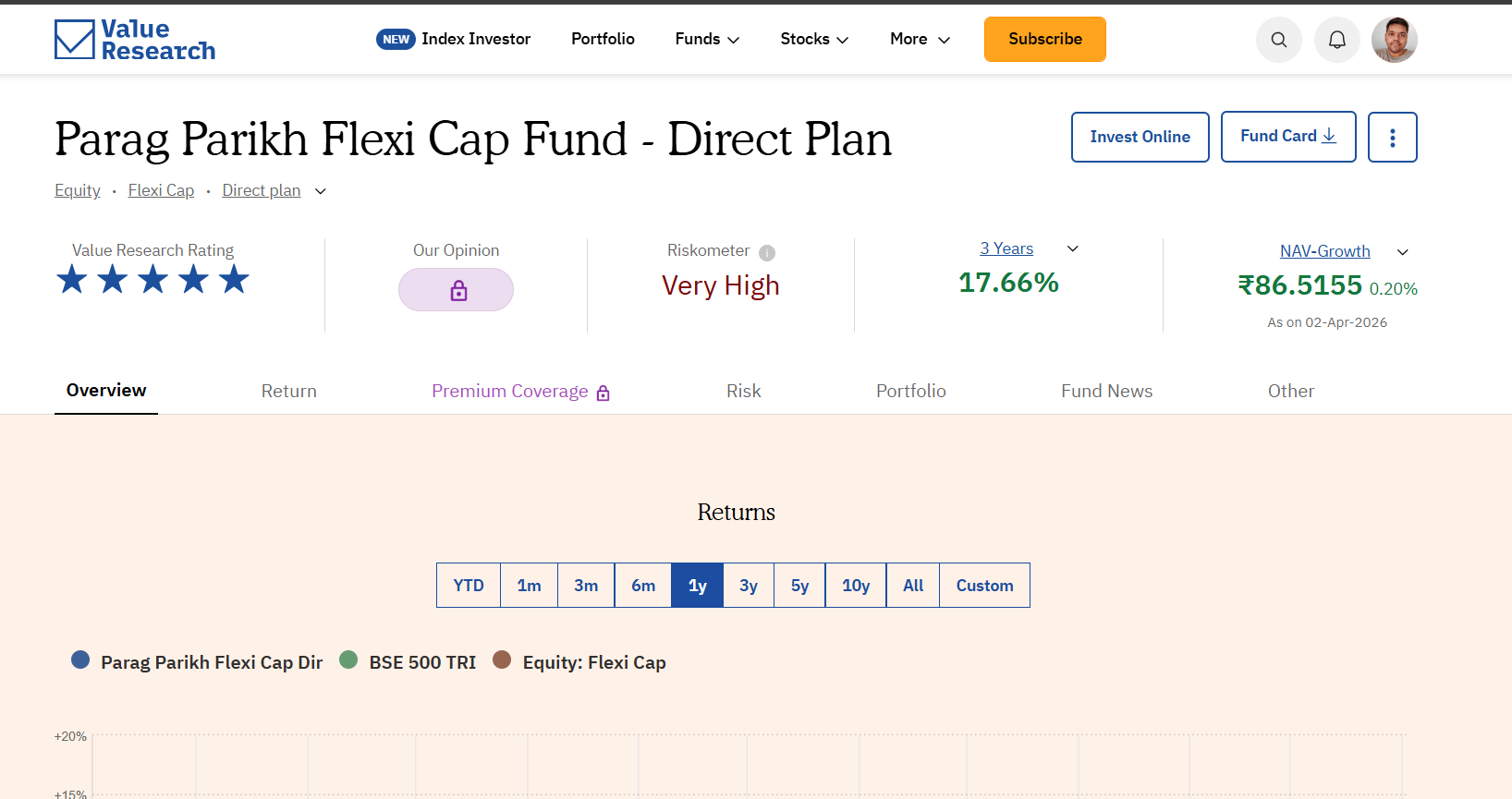
Task: Open notifications bell icon
Action: click(x=1336, y=40)
